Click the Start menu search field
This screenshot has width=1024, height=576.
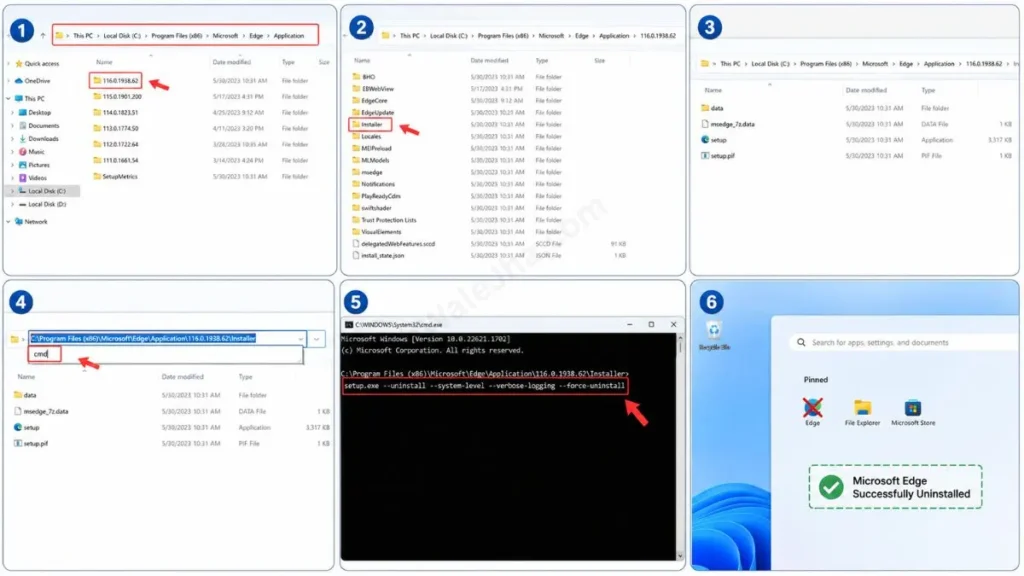[904, 343]
